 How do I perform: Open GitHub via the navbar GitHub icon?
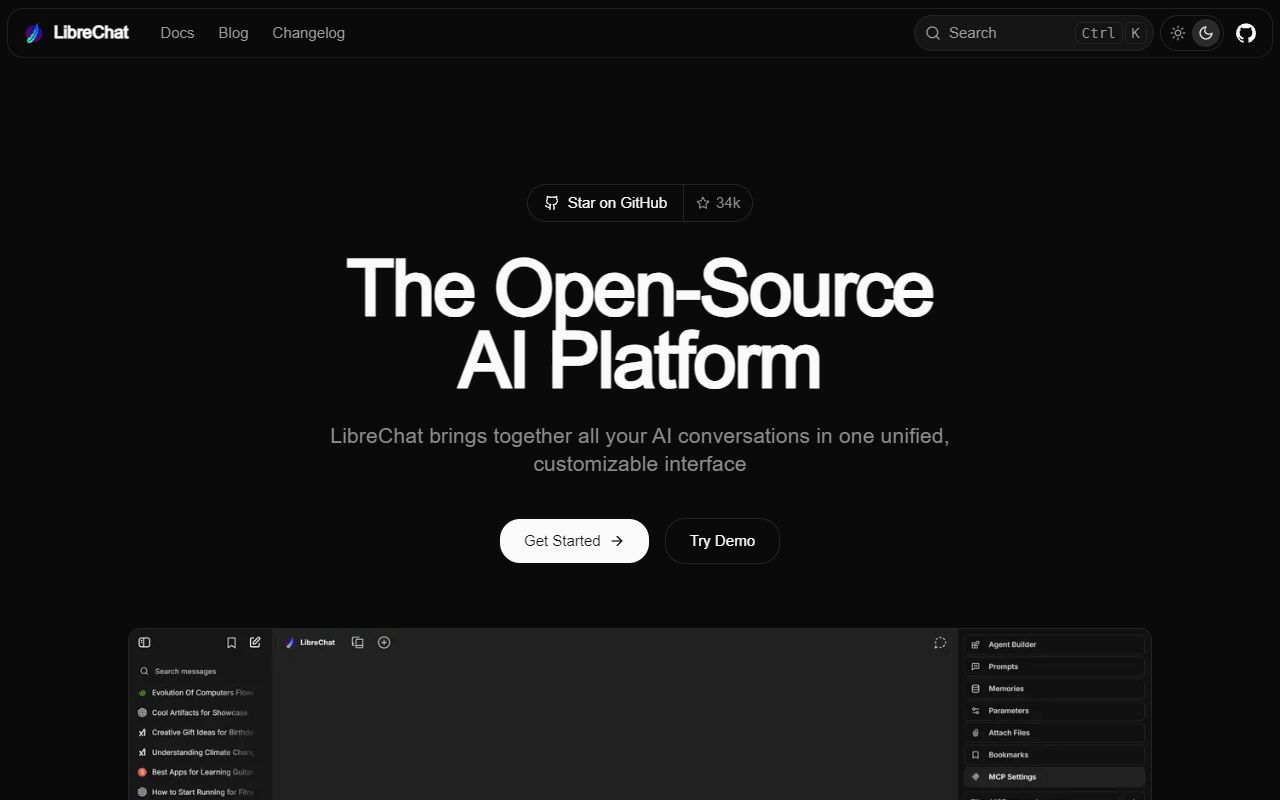[x=1245, y=32]
